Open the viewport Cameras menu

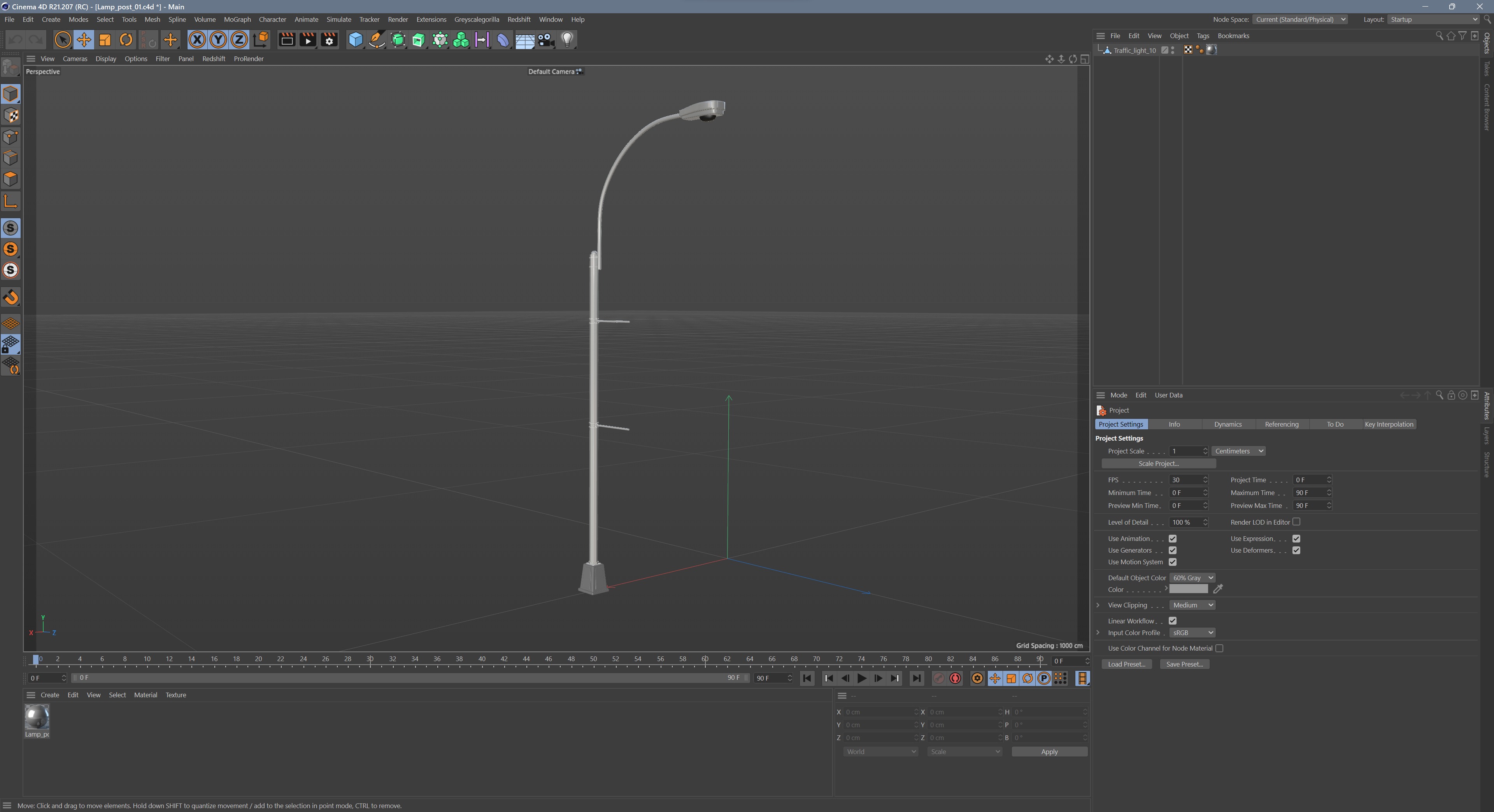[x=75, y=59]
